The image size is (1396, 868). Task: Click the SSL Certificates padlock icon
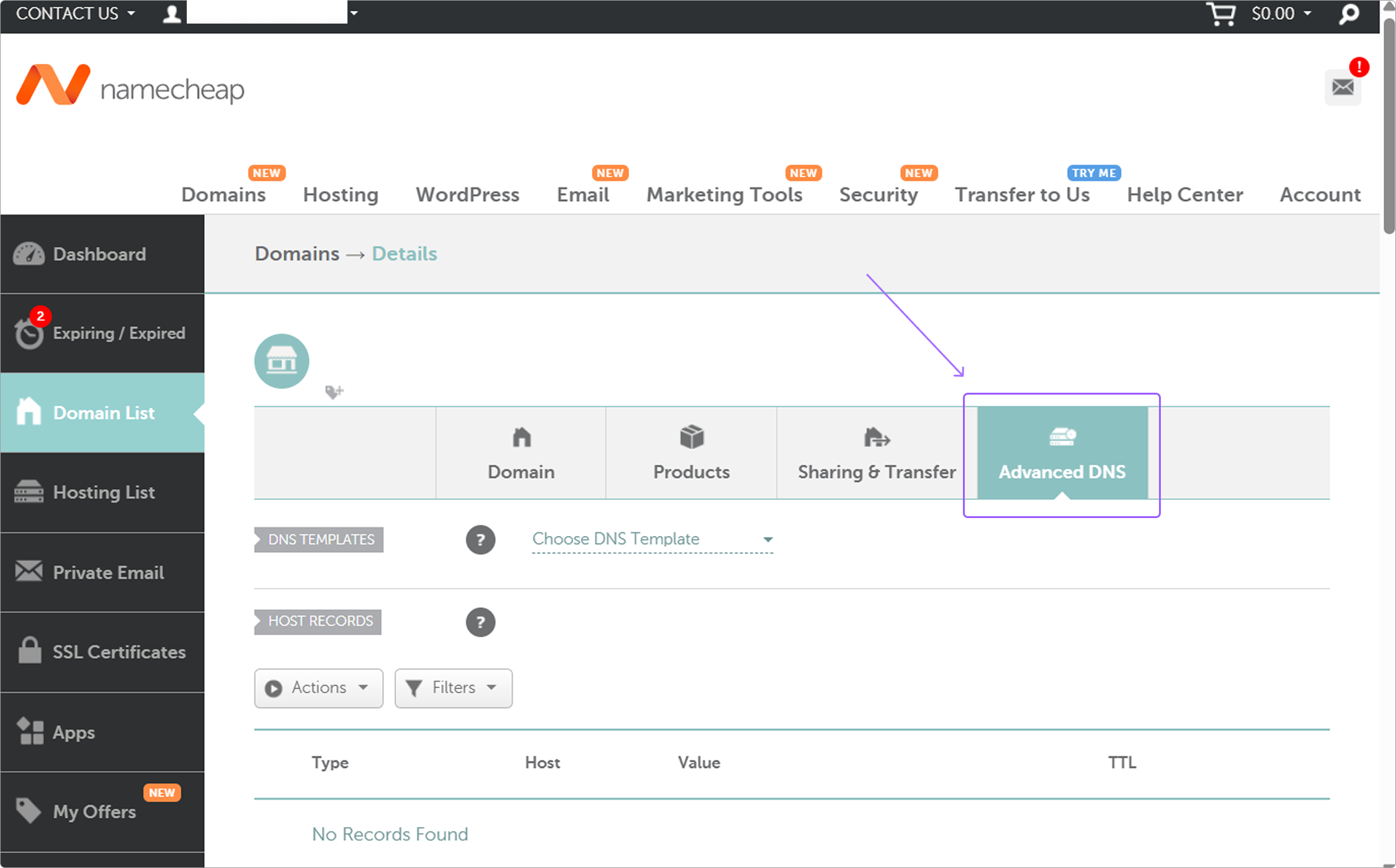point(29,650)
